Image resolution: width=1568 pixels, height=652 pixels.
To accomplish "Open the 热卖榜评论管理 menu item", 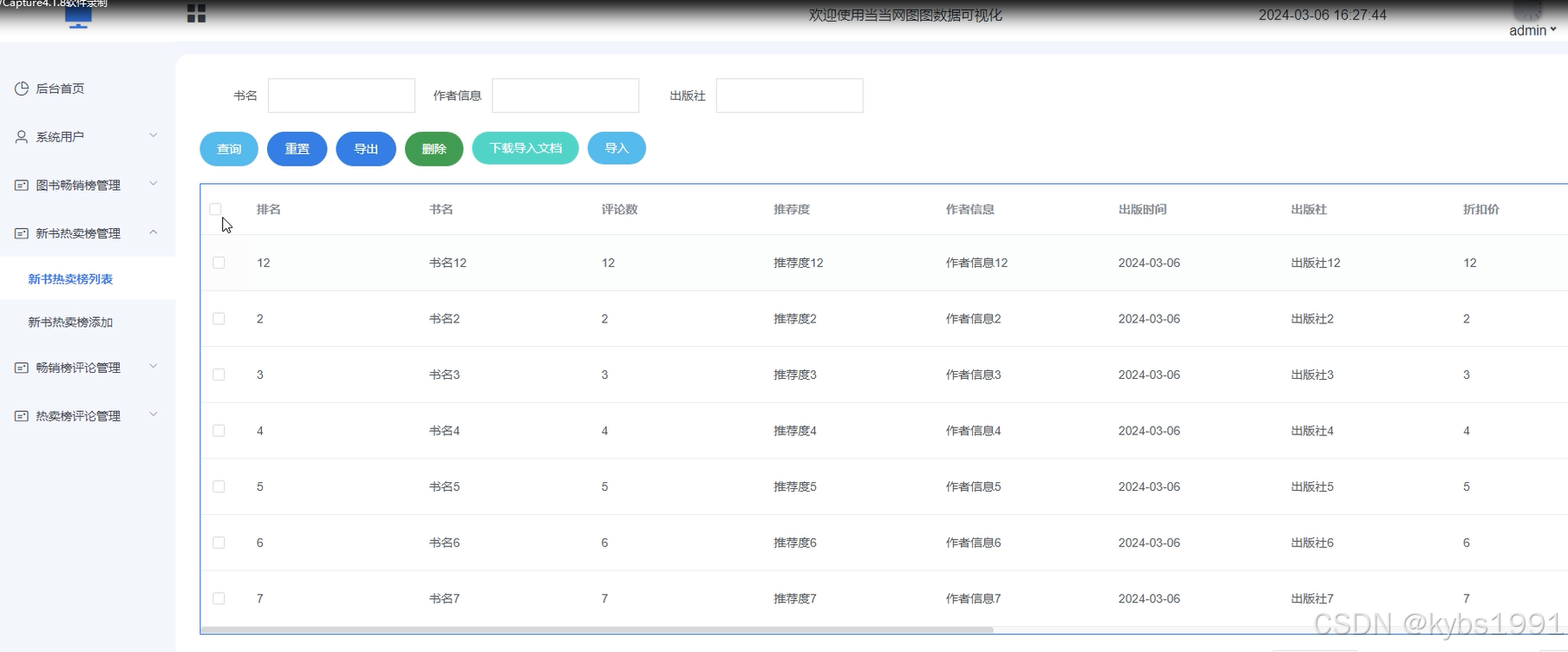I will (88, 416).
